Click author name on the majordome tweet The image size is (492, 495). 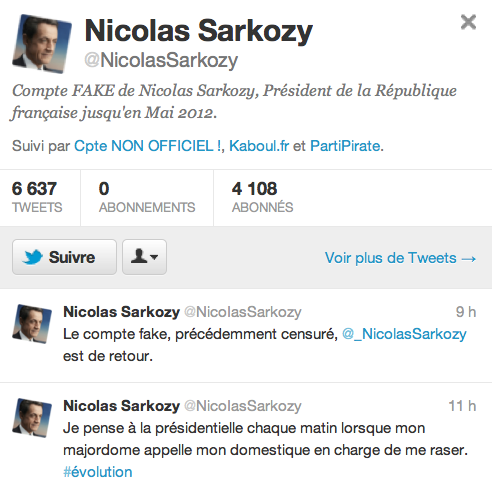(x=121, y=406)
